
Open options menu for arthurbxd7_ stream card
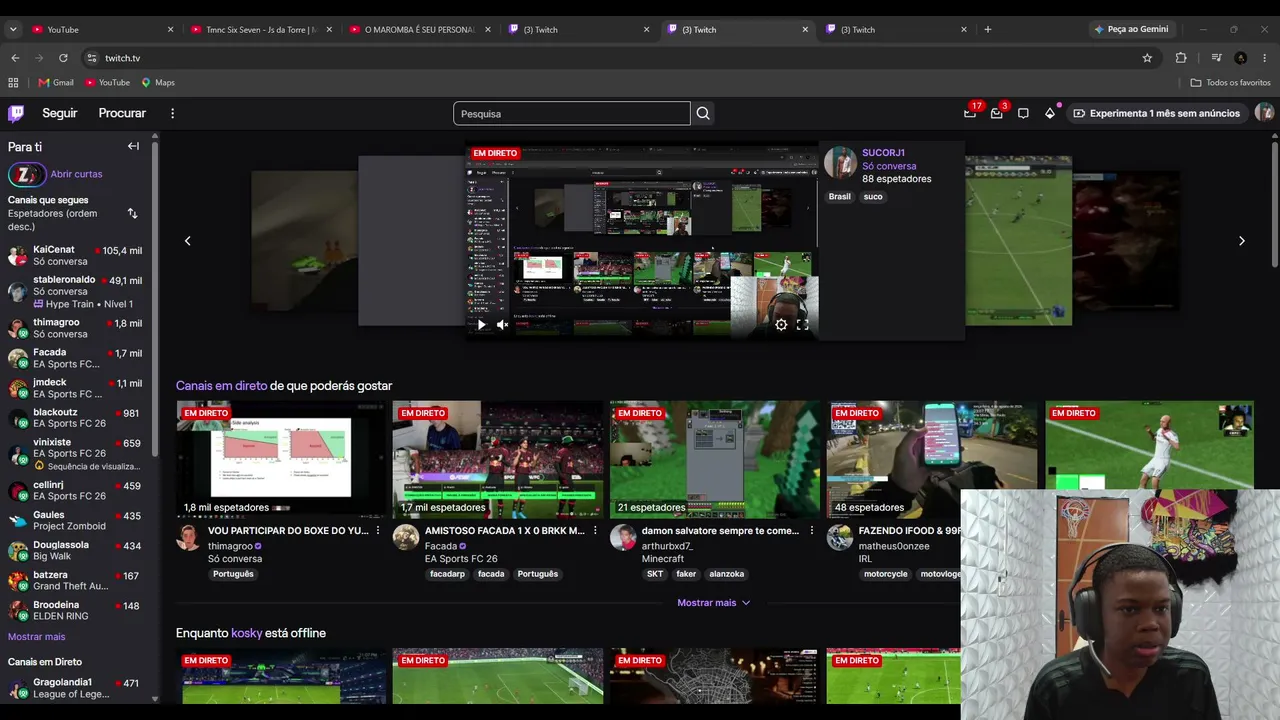pyautogui.click(x=811, y=531)
